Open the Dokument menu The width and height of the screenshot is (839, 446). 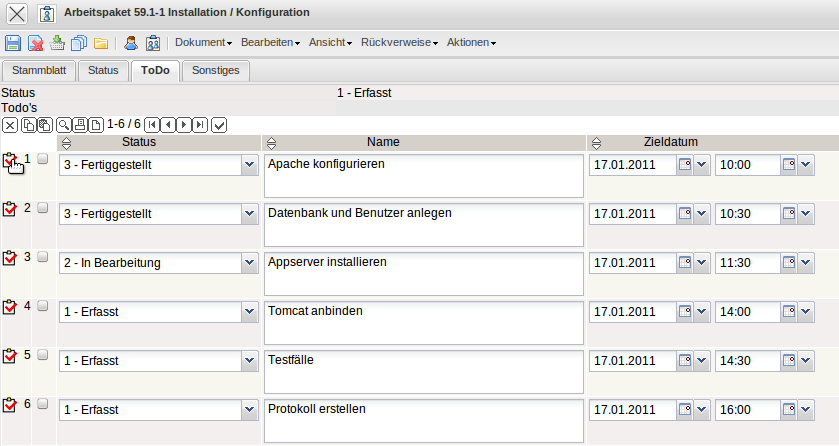[x=203, y=43]
